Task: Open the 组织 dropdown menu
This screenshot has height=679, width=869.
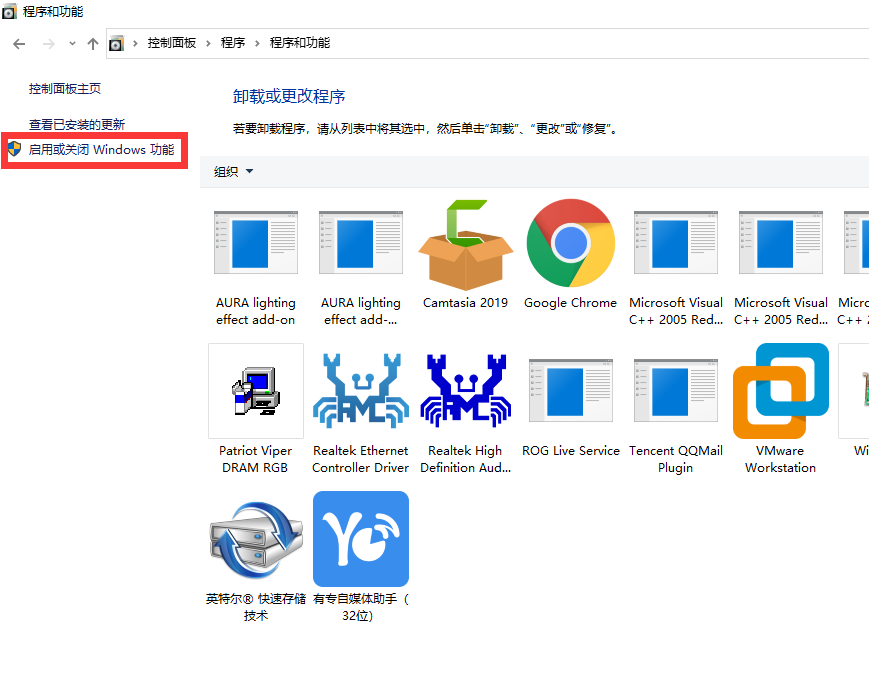Action: coord(232,171)
